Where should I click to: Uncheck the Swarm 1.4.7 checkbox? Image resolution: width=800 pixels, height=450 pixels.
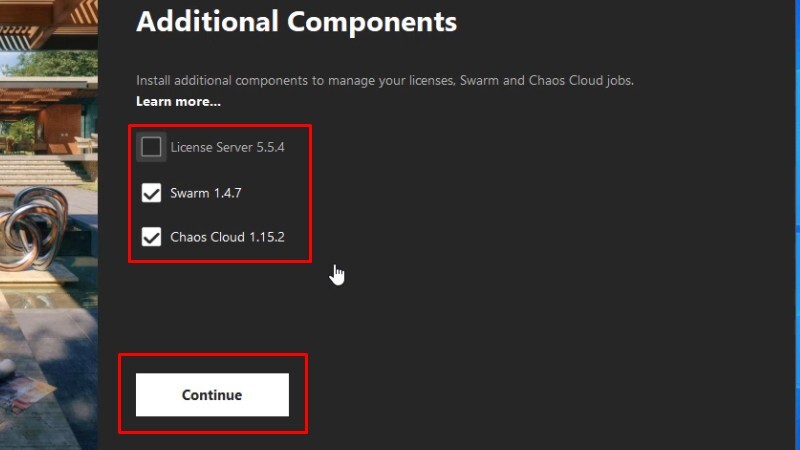click(151, 193)
